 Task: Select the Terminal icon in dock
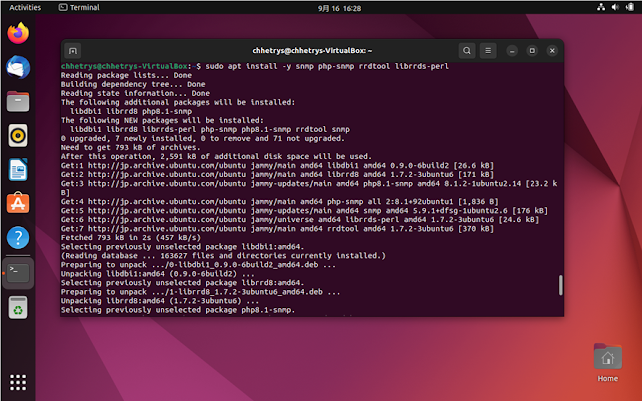(18, 273)
